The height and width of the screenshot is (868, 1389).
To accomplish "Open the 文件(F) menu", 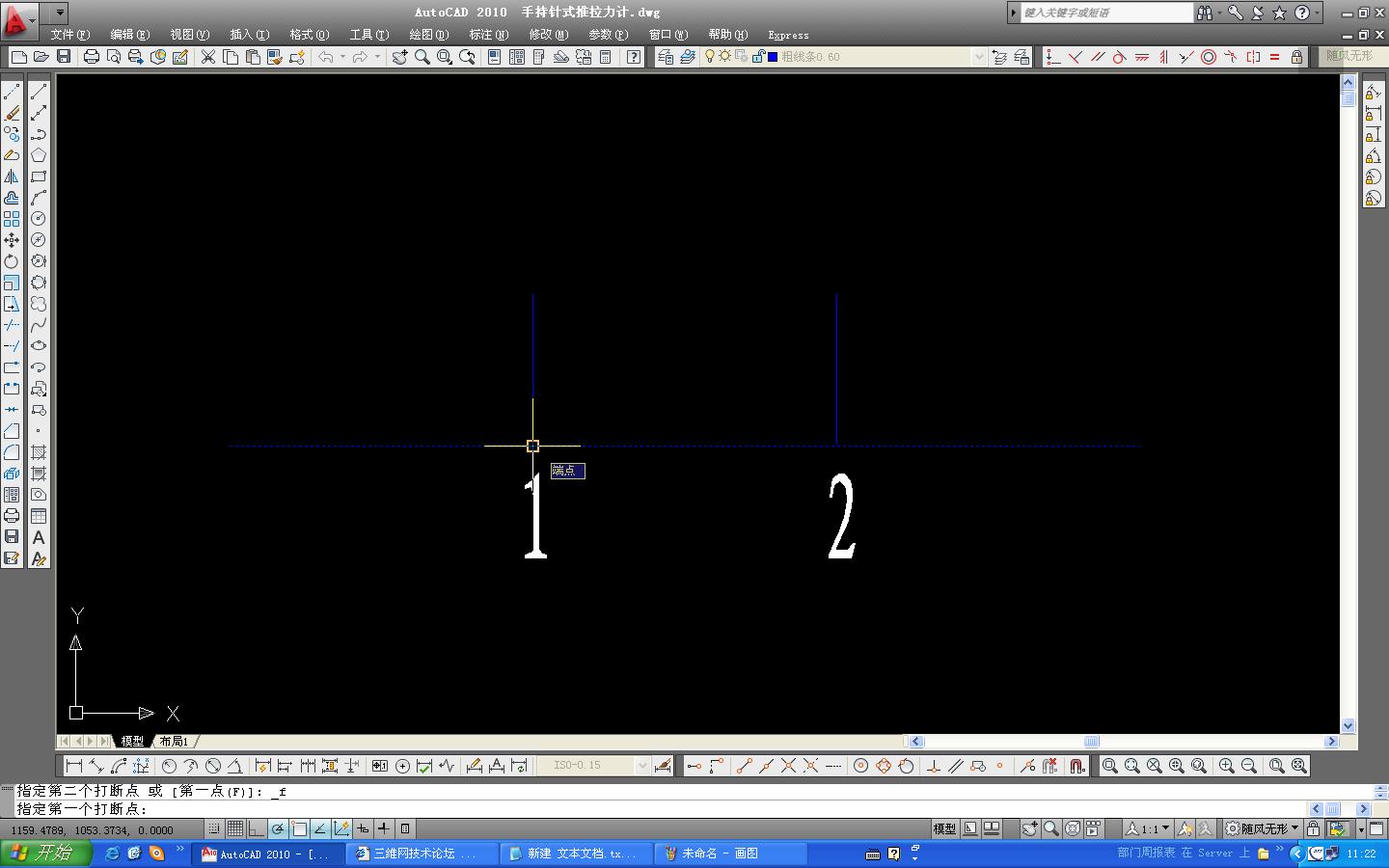I will 69,35.
